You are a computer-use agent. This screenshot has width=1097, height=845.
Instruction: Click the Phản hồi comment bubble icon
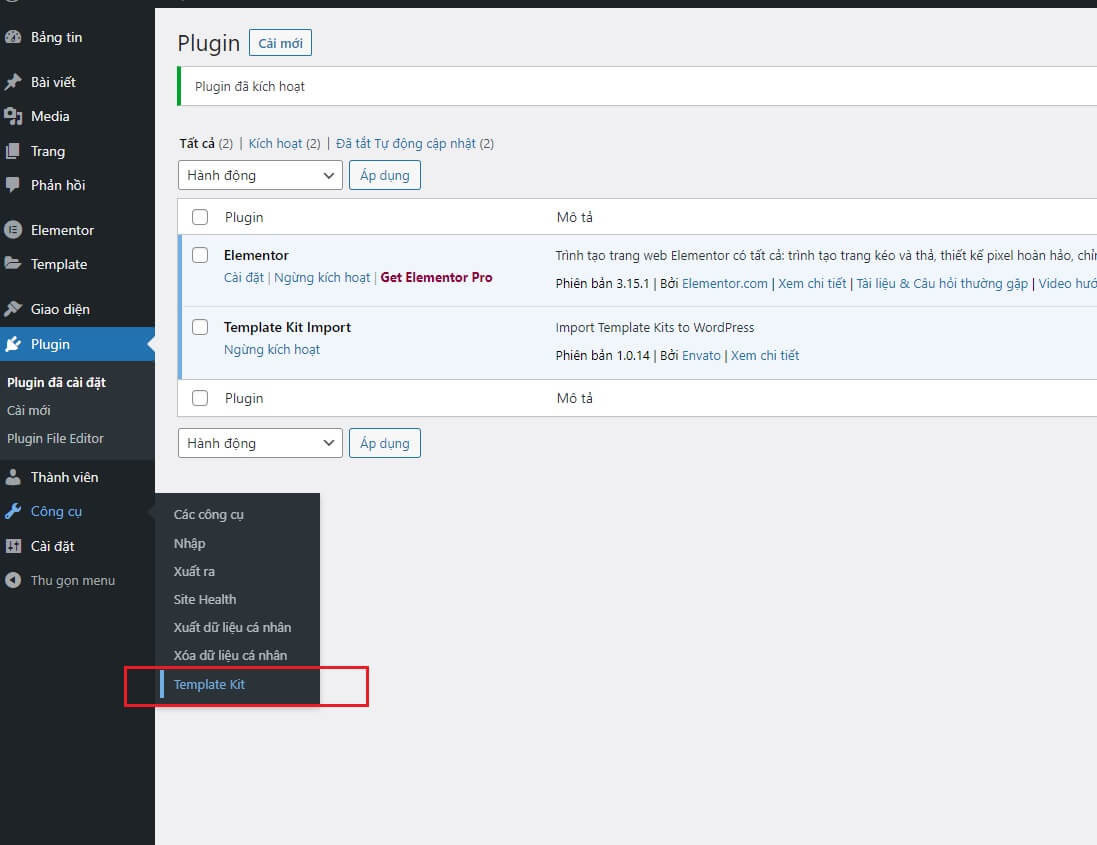[13, 185]
